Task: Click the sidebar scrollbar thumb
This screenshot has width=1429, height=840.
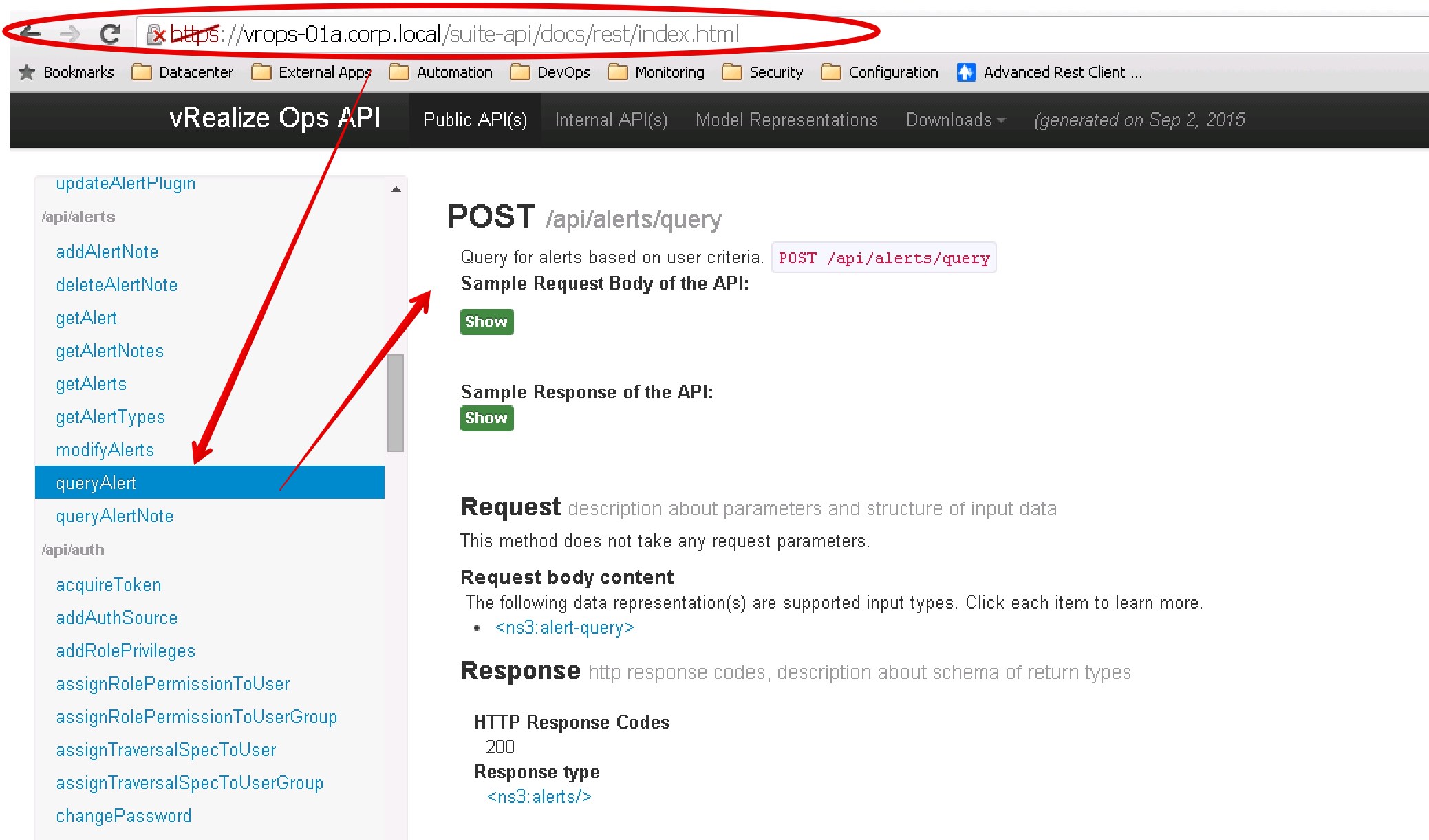Action: (x=396, y=402)
